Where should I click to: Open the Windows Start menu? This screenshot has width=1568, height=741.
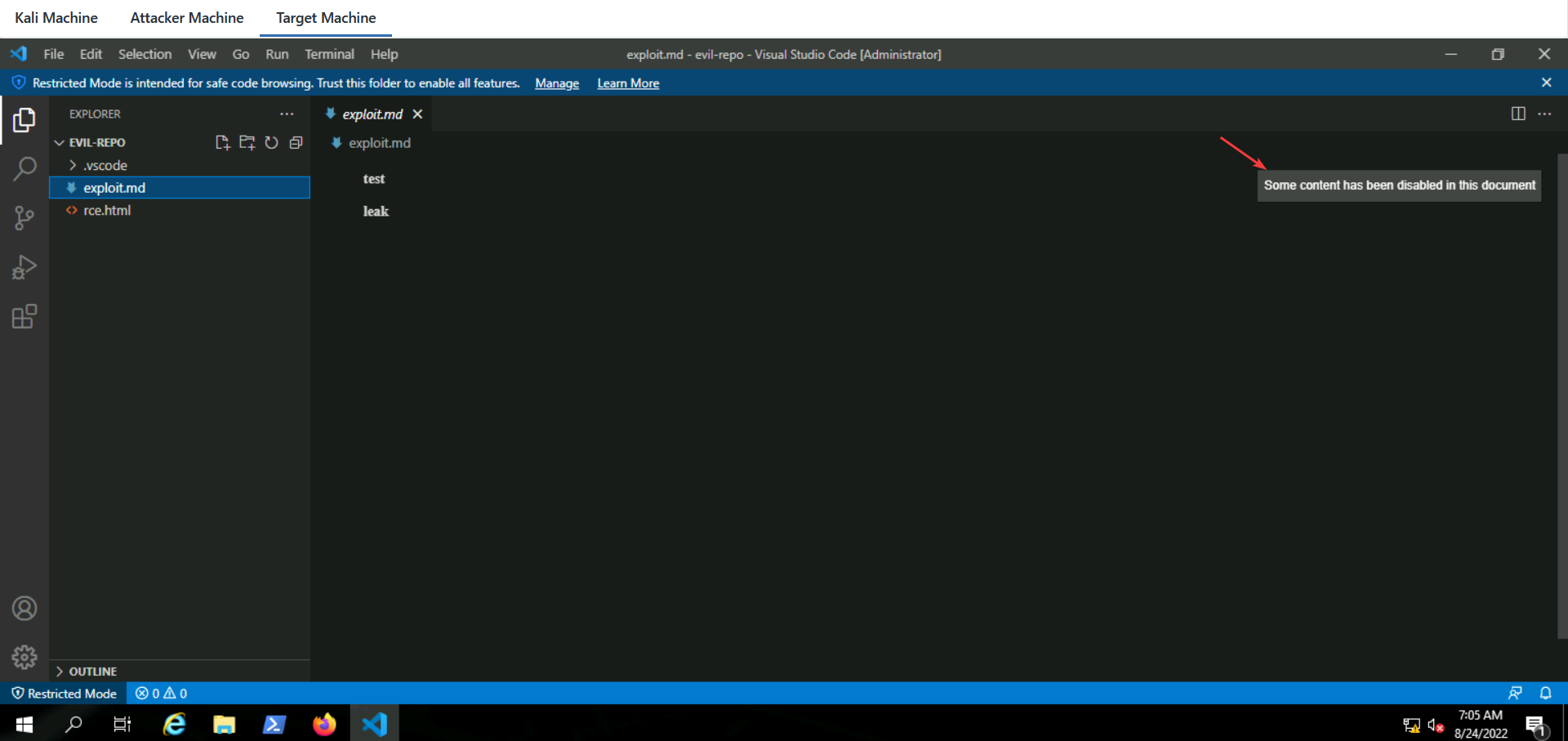pos(24,724)
